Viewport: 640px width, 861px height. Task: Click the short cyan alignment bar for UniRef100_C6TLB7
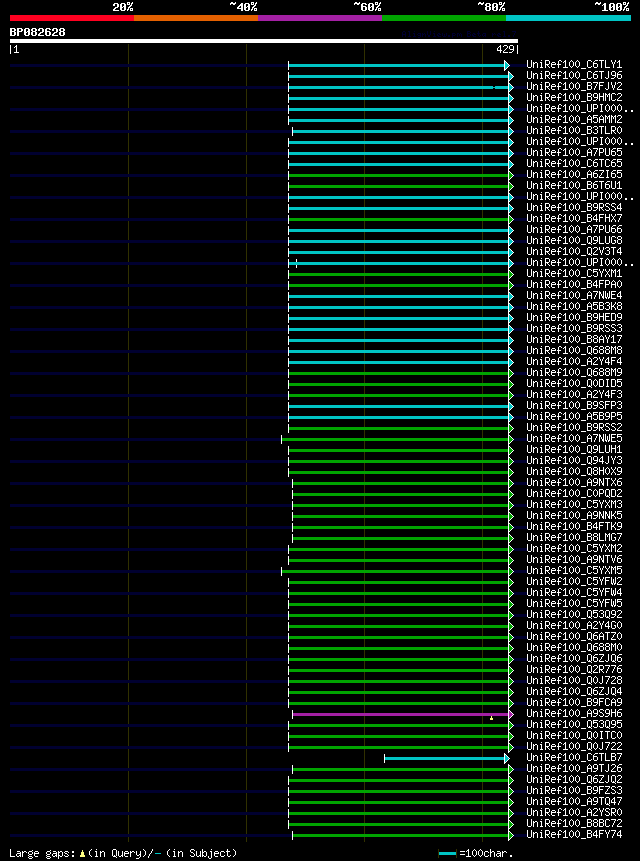point(445,758)
